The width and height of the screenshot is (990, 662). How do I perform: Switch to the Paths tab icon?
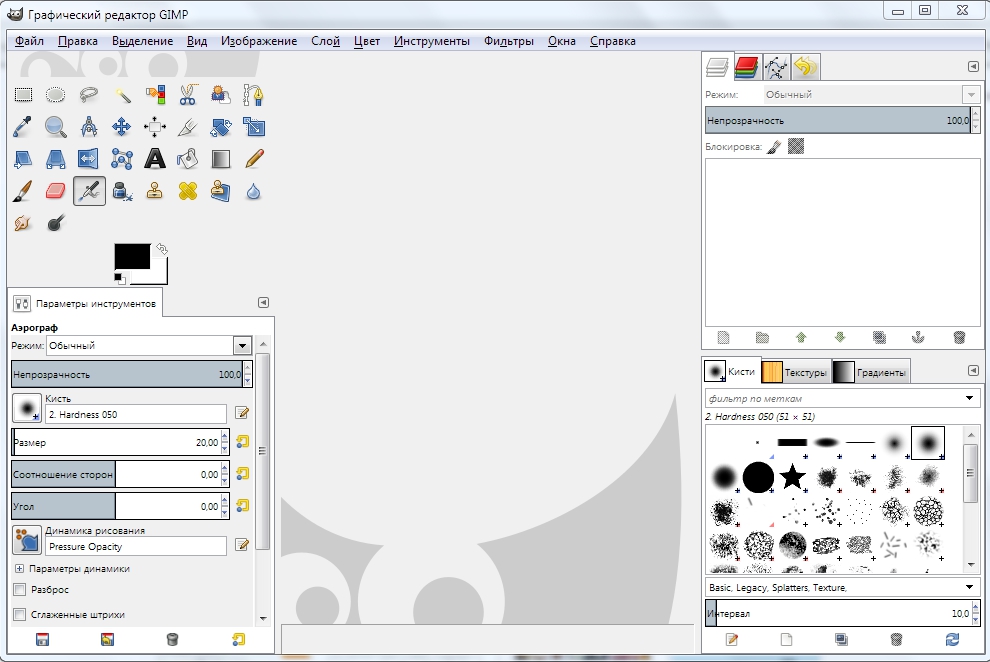(x=775, y=67)
